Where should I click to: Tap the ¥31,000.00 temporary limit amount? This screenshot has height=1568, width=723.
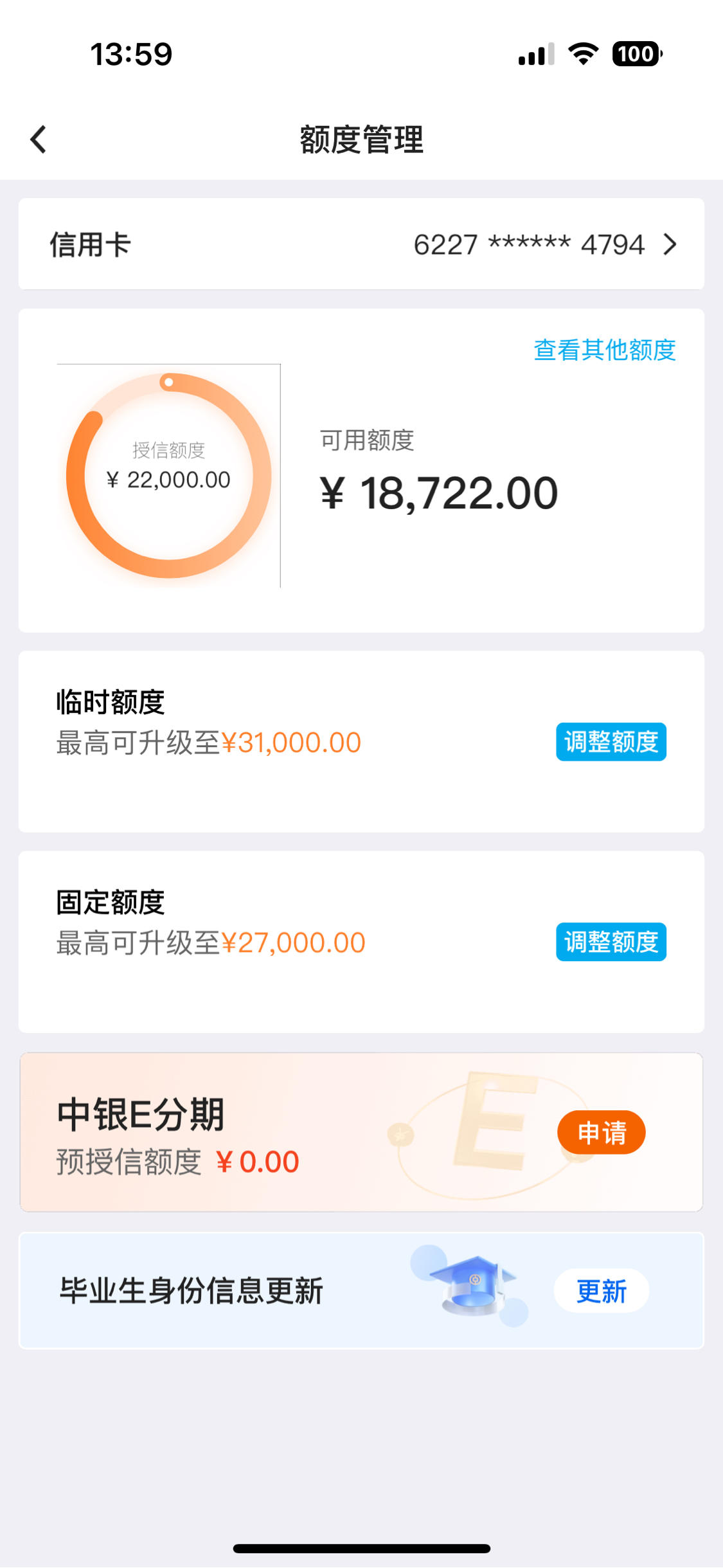pos(291,743)
